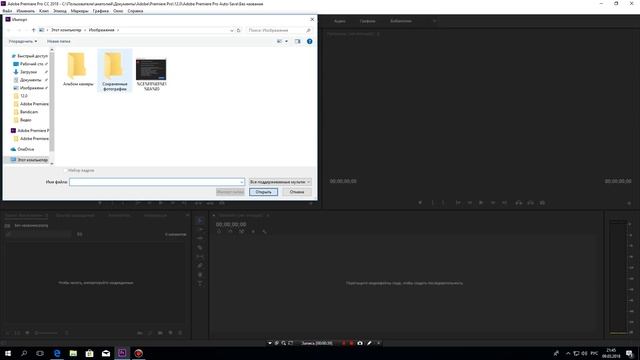Select Bandicam folder in navigation tree
Screen dimensions: 640x360
tap(29, 112)
